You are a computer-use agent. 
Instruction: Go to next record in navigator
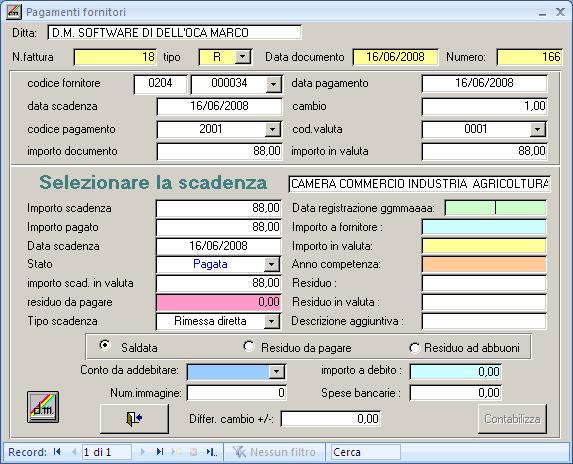[142, 452]
